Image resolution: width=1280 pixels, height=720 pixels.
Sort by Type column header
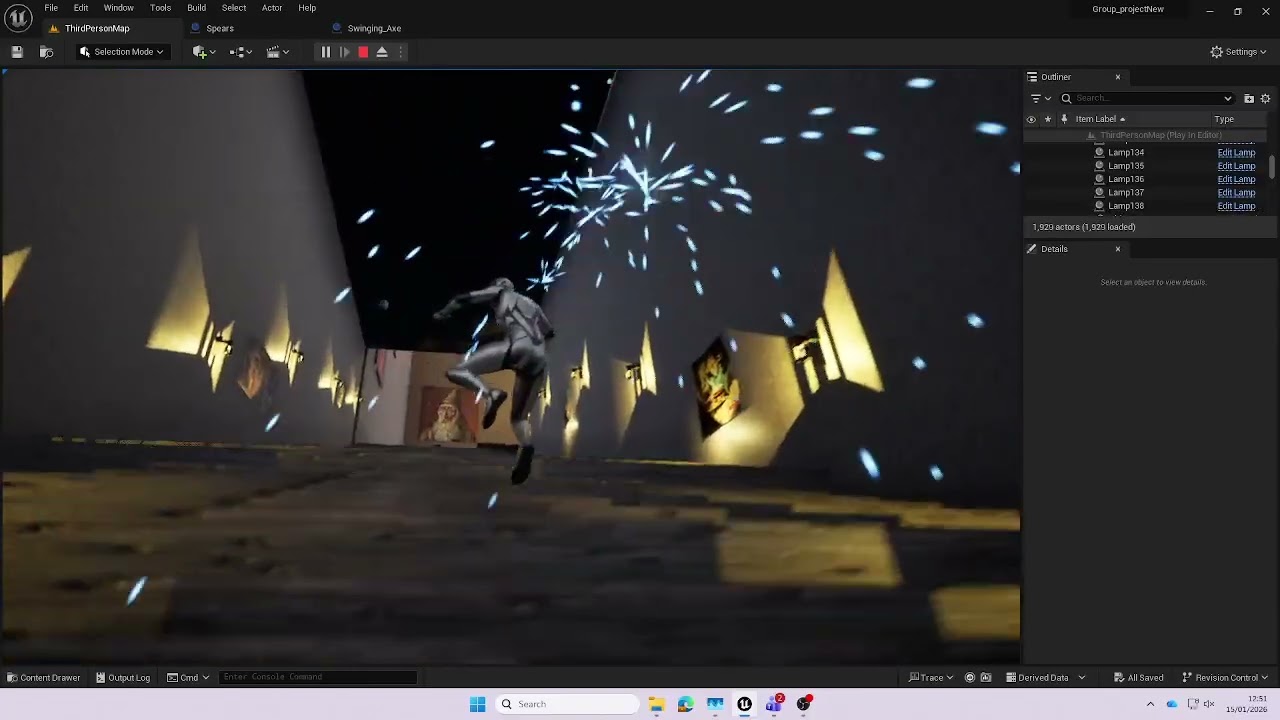pos(1224,119)
